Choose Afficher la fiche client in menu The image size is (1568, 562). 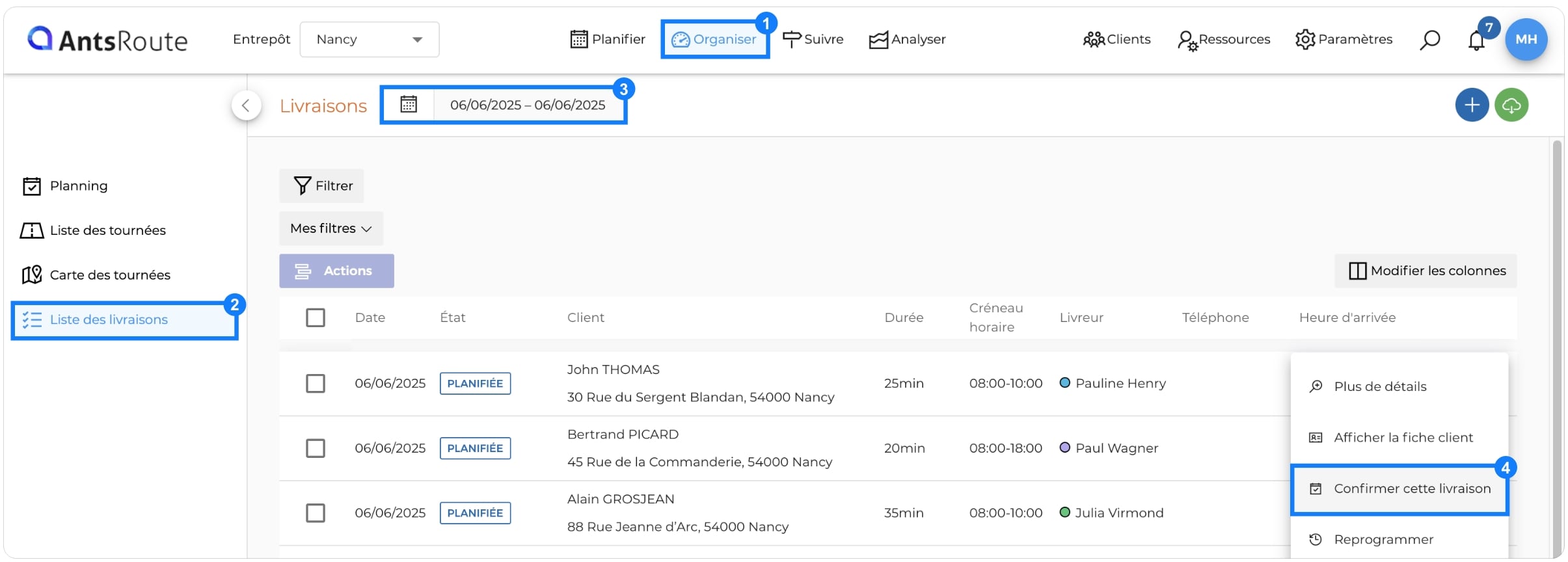coord(1399,438)
